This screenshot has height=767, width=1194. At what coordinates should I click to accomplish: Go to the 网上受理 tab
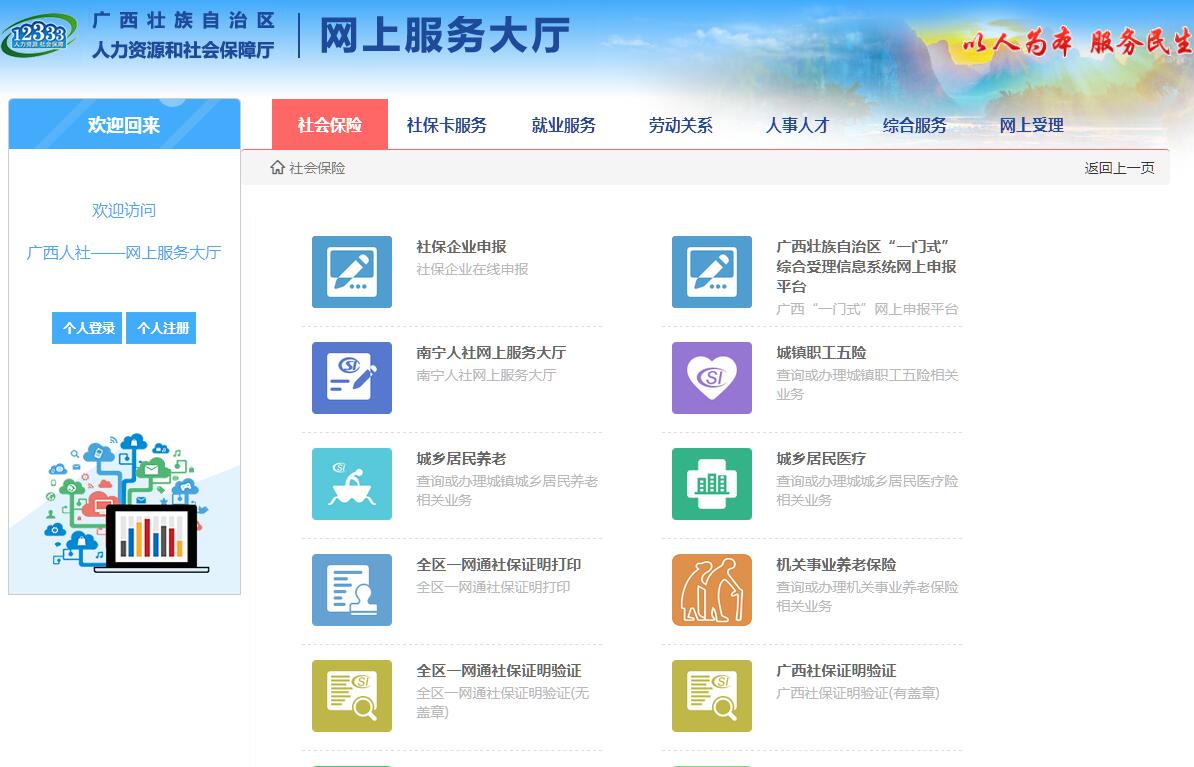[x=1031, y=125]
